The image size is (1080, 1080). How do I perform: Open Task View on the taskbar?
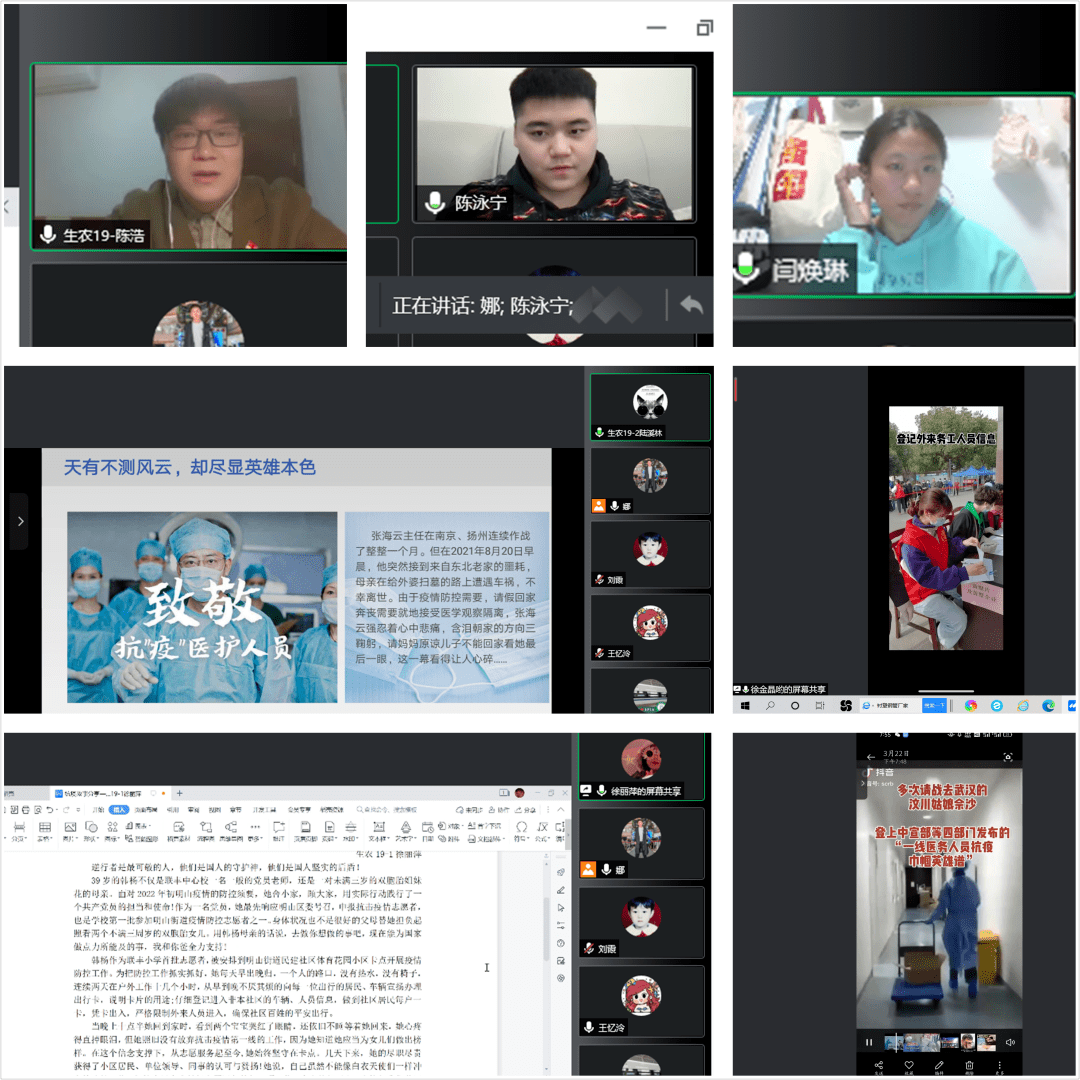tap(820, 705)
